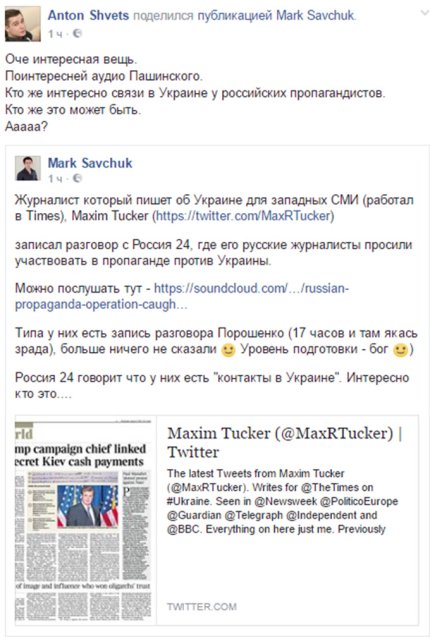Click the first smiley emoji after сказали
Image resolution: width=430 pixels, height=637 pixels.
[x=228, y=350]
